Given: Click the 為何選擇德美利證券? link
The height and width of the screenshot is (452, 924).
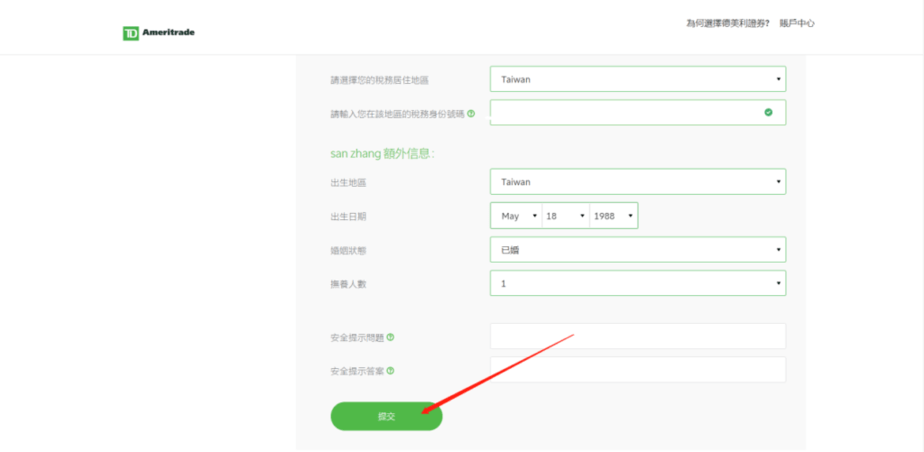Looking at the screenshot, I should coord(728,24).
